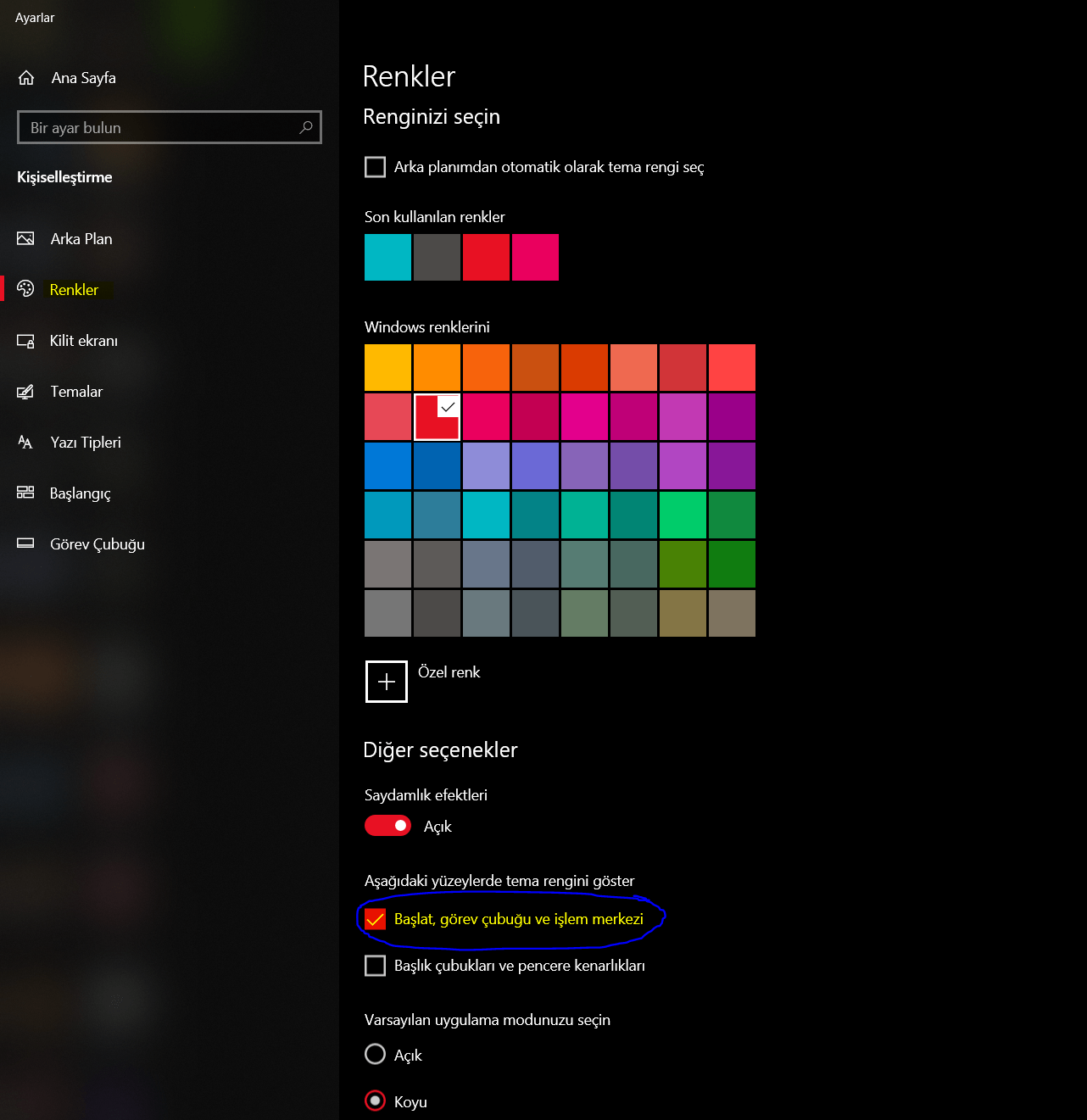
Task: Open Arka Plan via its picture icon
Action: pyautogui.click(x=25, y=239)
